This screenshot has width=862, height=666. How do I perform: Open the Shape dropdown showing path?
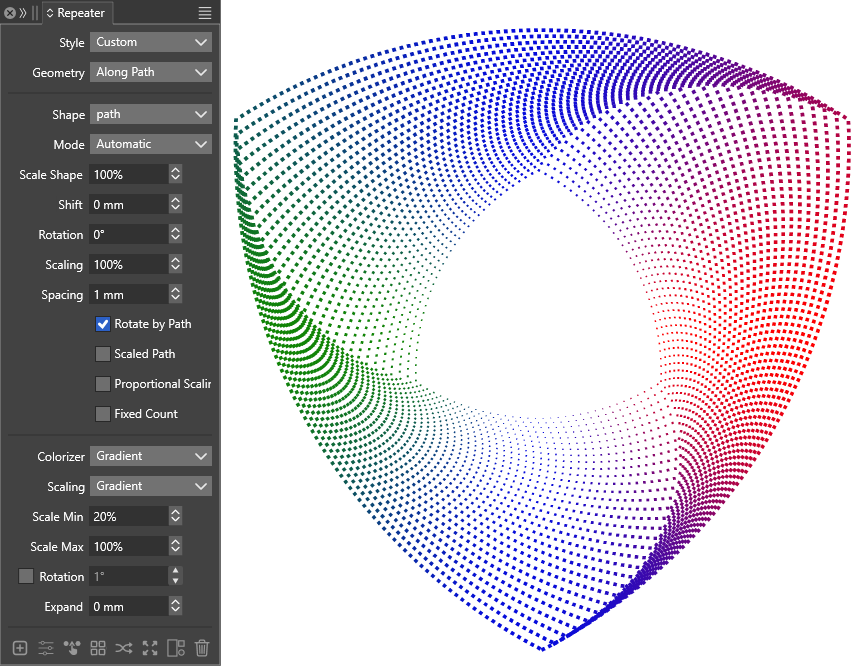coord(151,114)
